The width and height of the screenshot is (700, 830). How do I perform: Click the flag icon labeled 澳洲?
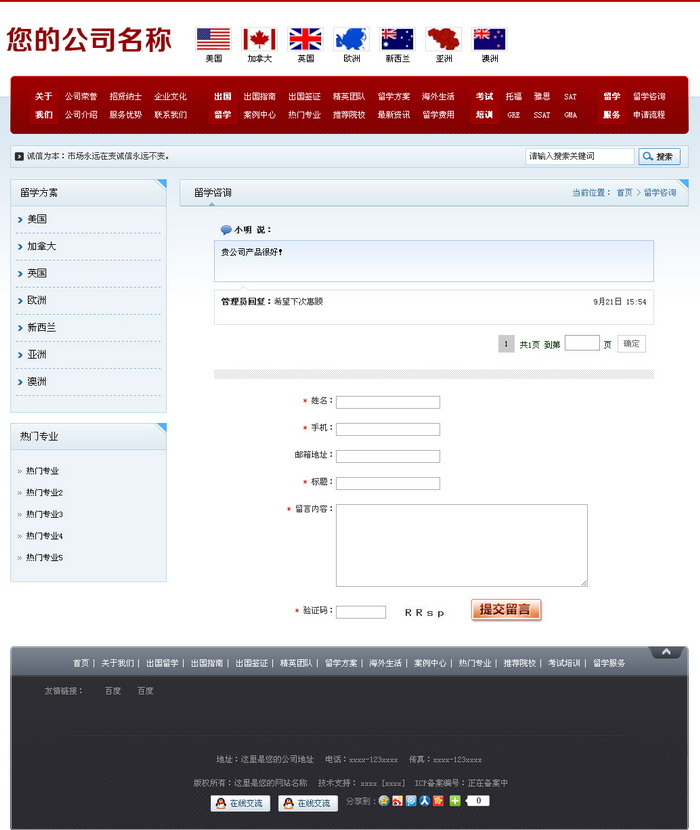(x=489, y=40)
